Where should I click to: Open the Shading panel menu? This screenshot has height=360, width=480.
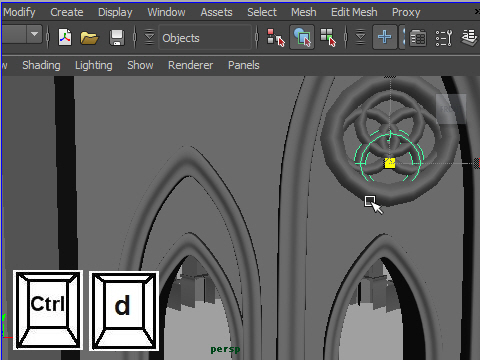[x=41, y=65]
